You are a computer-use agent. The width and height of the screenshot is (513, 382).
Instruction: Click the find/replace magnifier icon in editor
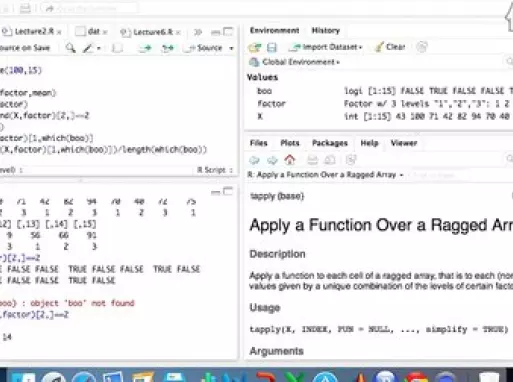[70, 48]
